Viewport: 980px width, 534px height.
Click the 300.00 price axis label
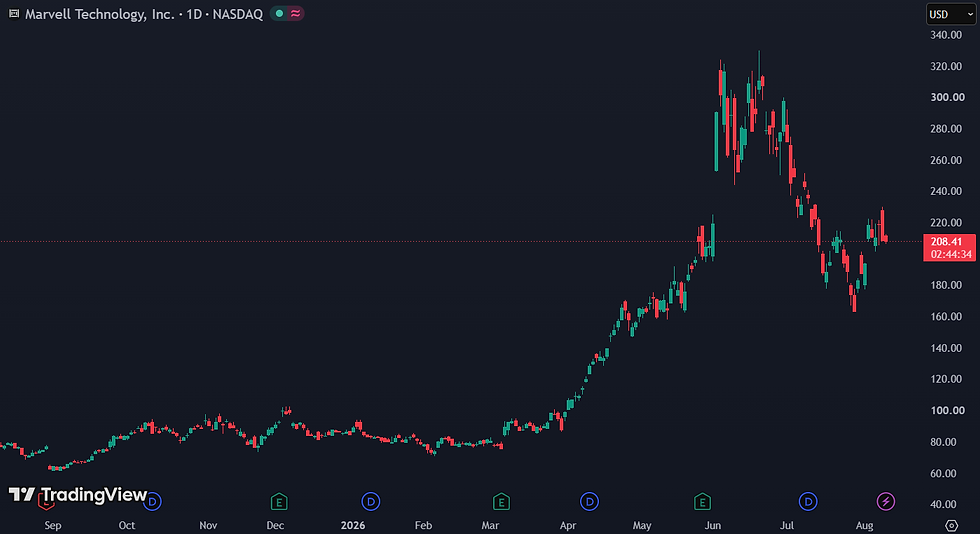coord(948,98)
